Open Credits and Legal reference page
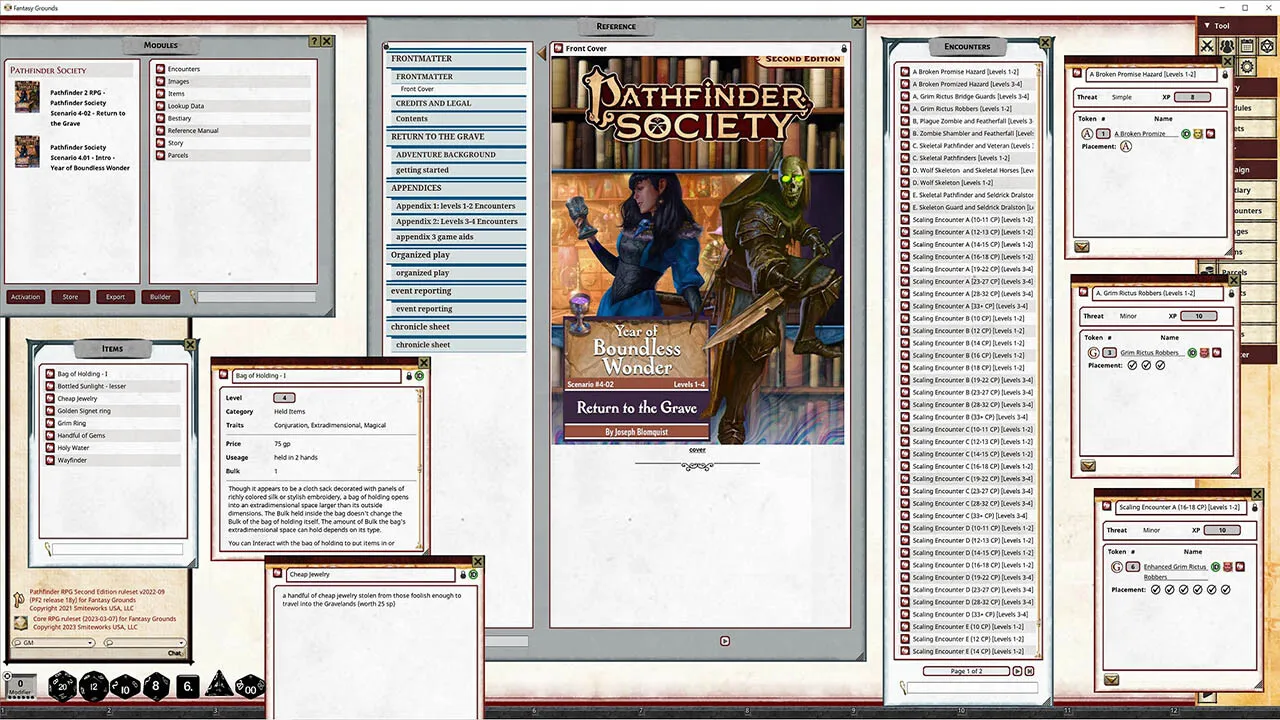This screenshot has width=1280, height=720. pos(460,103)
